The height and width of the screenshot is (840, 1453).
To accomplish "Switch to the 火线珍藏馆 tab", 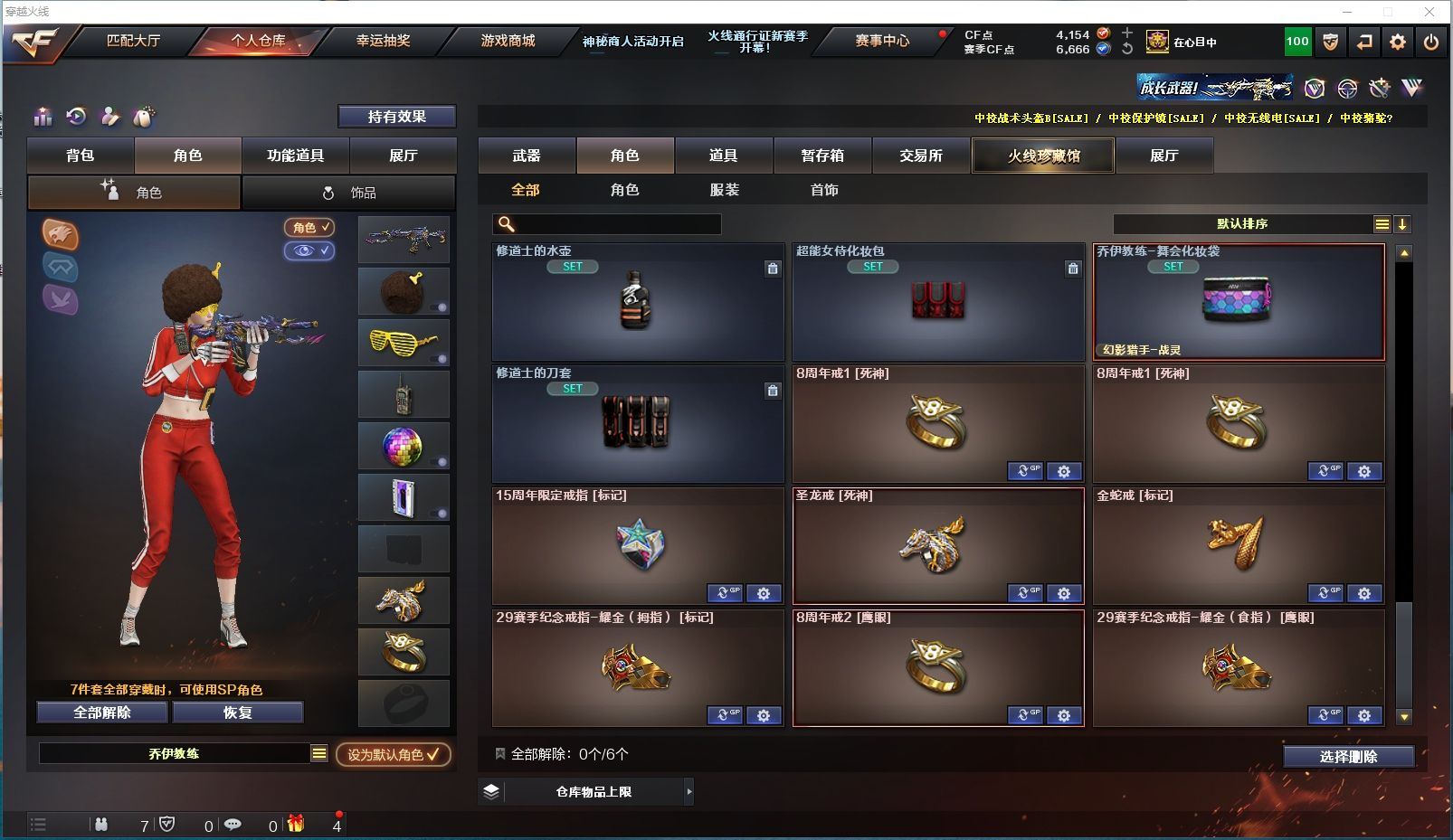I will tap(1043, 156).
